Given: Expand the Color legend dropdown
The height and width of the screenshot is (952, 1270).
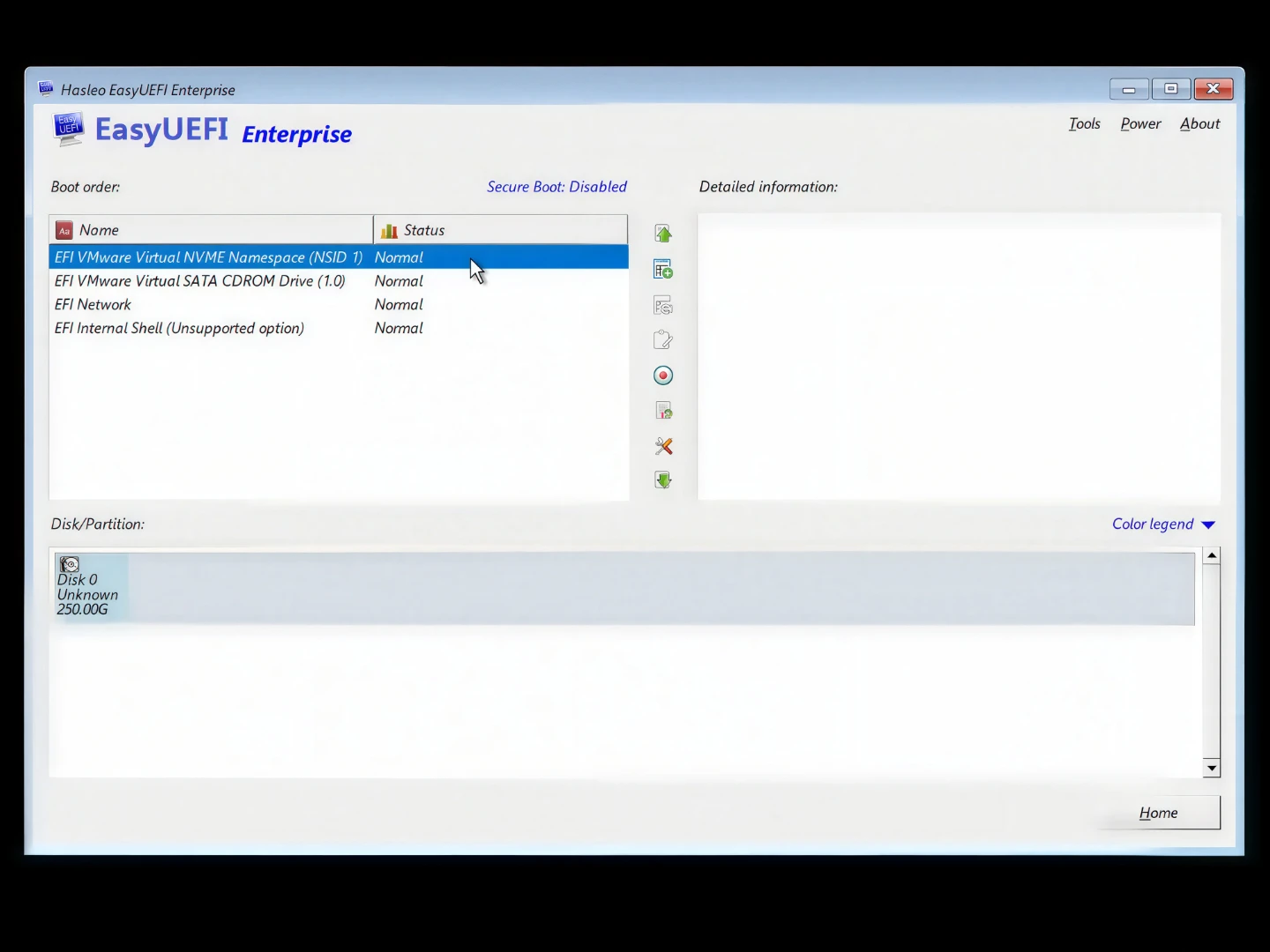Looking at the screenshot, I should pyautogui.click(x=1163, y=524).
